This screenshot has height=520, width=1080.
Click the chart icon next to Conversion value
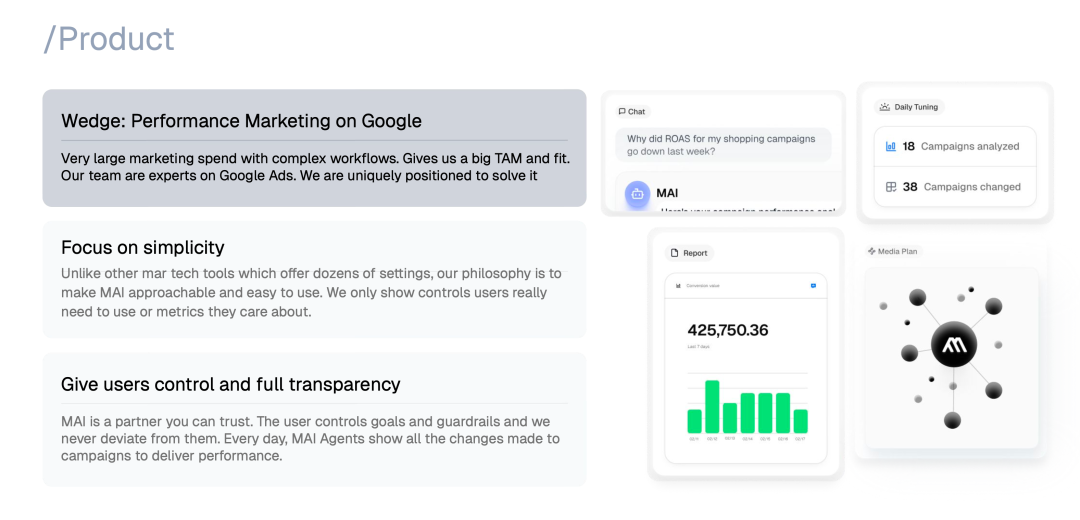(678, 286)
